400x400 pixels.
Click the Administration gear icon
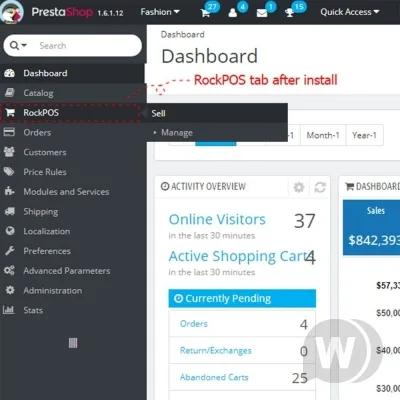pyautogui.click(x=10, y=290)
